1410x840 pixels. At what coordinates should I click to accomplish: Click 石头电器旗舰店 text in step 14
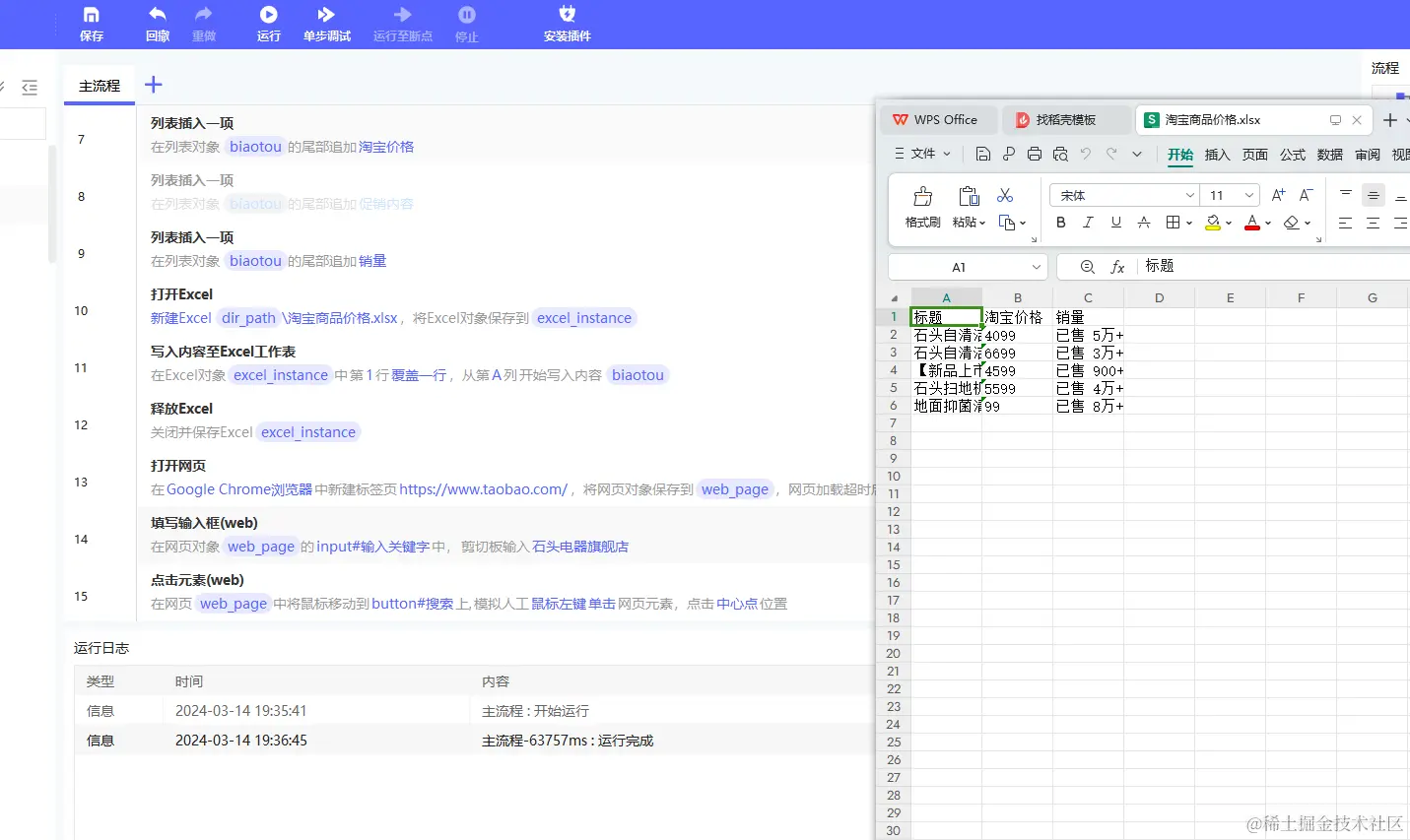tap(580, 547)
